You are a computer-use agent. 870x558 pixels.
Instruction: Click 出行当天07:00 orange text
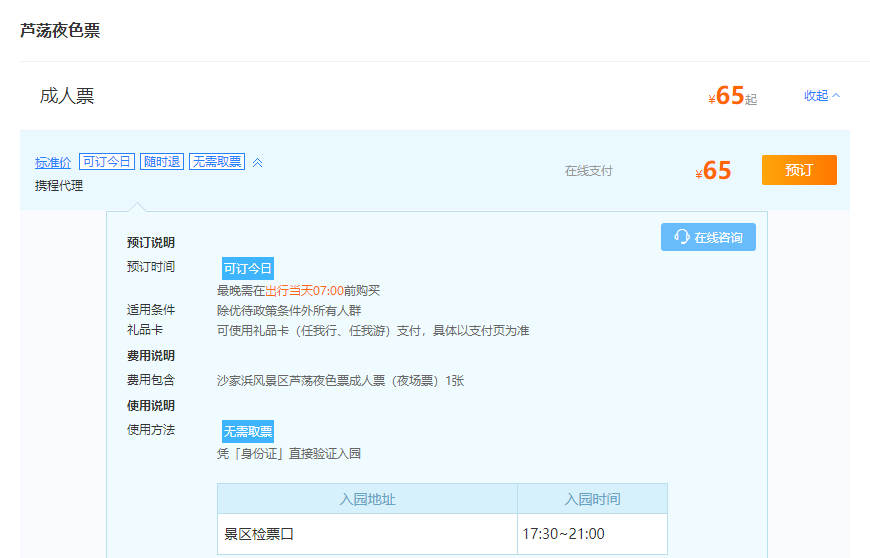305,291
